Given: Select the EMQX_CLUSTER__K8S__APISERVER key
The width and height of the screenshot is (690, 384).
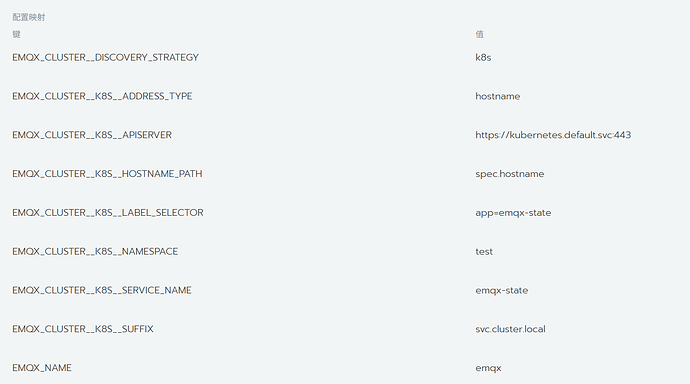Looking at the screenshot, I should (92, 135).
